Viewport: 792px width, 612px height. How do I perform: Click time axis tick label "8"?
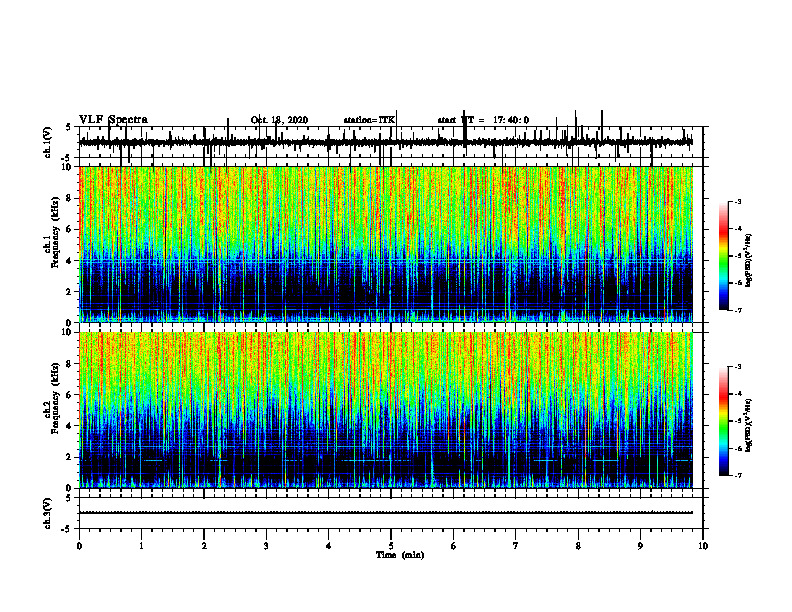click(x=578, y=546)
